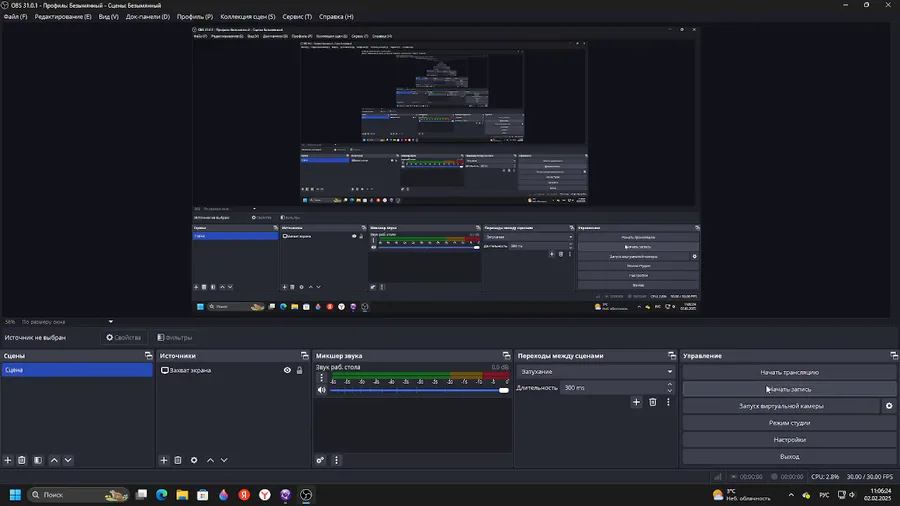Undock the Переходы между сценами panel
This screenshot has height=506, width=900.
point(672,356)
